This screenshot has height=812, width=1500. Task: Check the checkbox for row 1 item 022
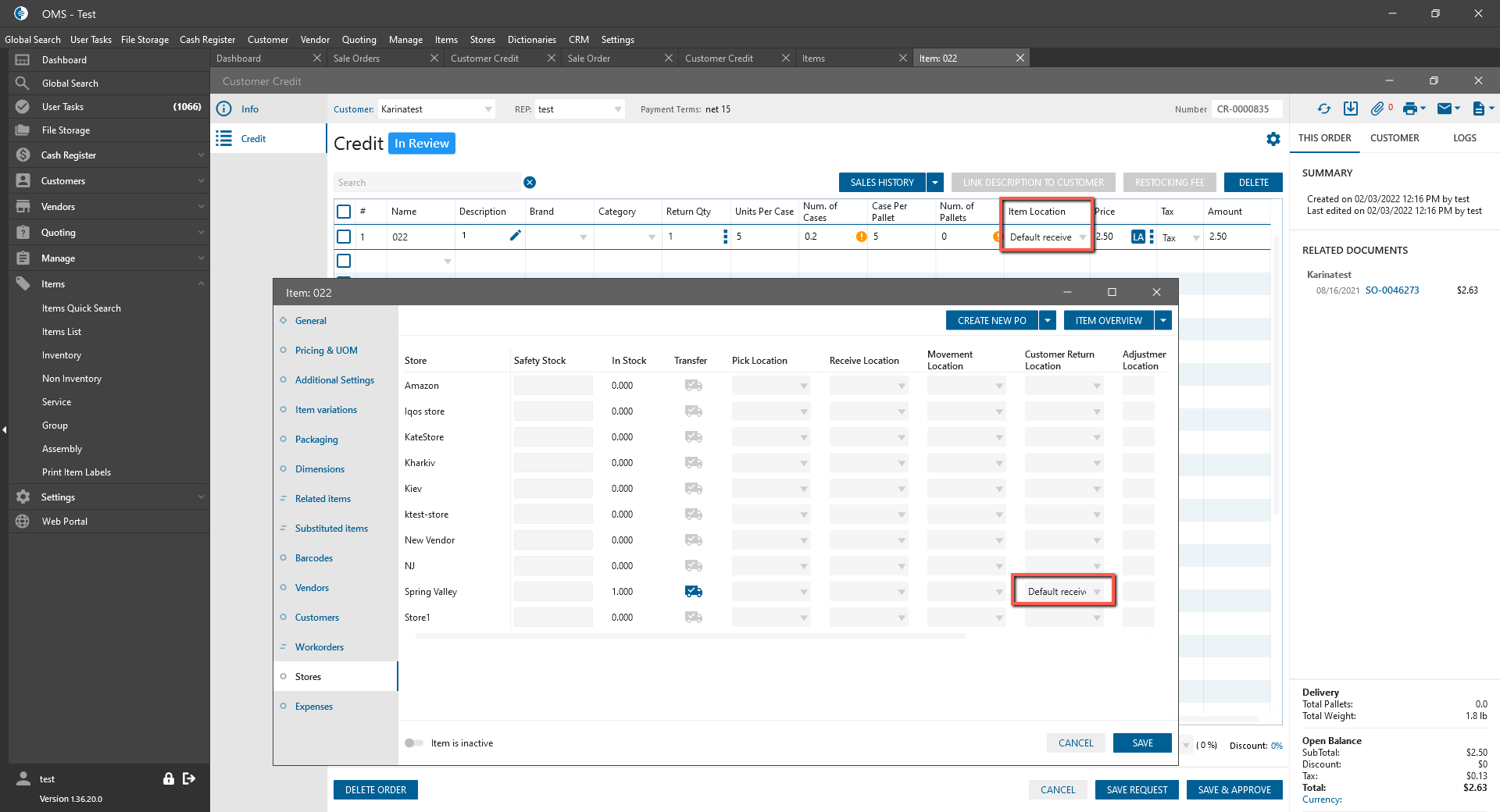click(344, 237)
